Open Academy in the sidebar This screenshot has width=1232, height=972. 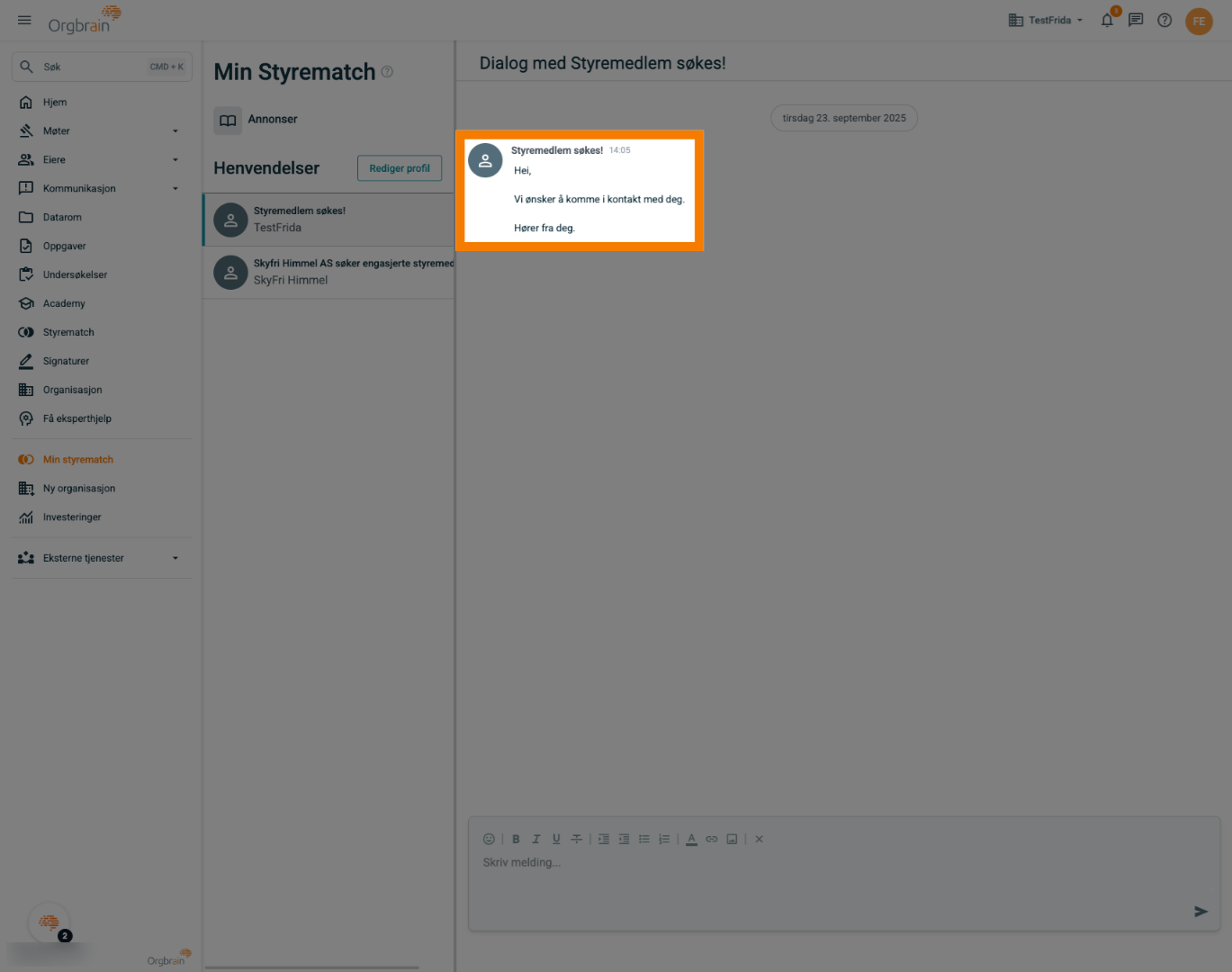tap(102, 304)
